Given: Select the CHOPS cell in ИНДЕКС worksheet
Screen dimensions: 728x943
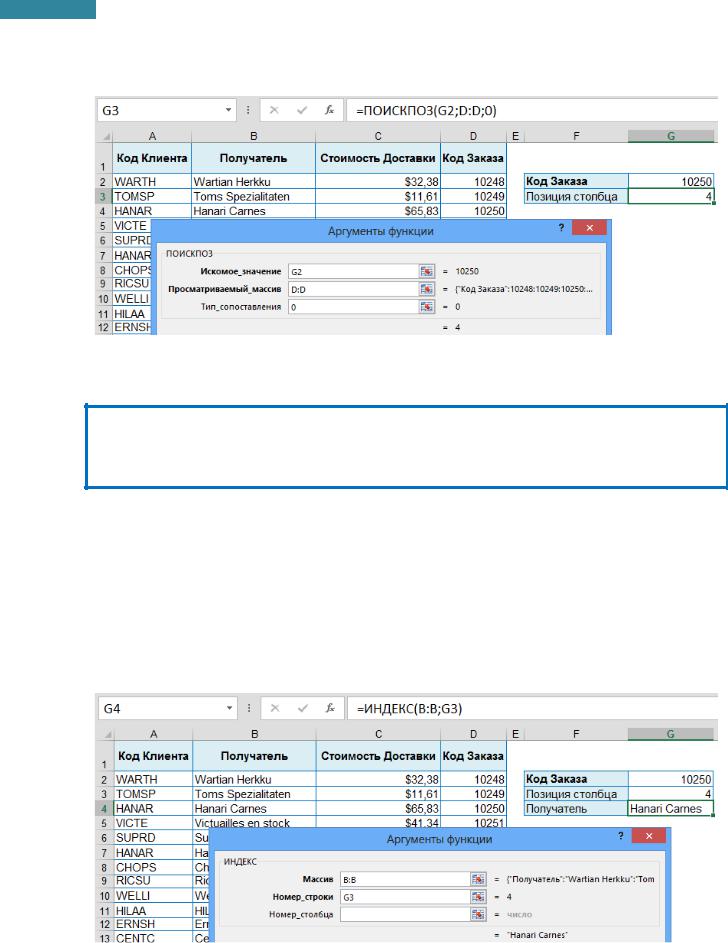Looking at the screenshot, I should tap(153, 867).
